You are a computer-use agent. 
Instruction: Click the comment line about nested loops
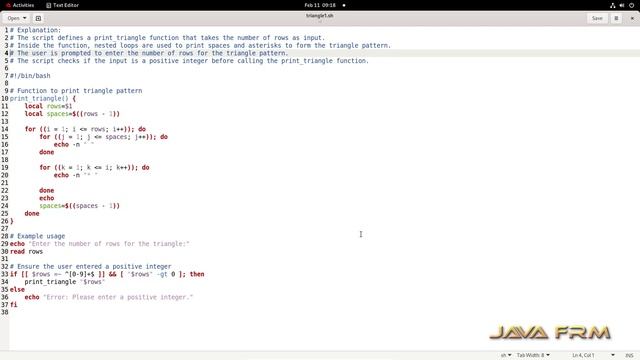click(x=200, y=46)
